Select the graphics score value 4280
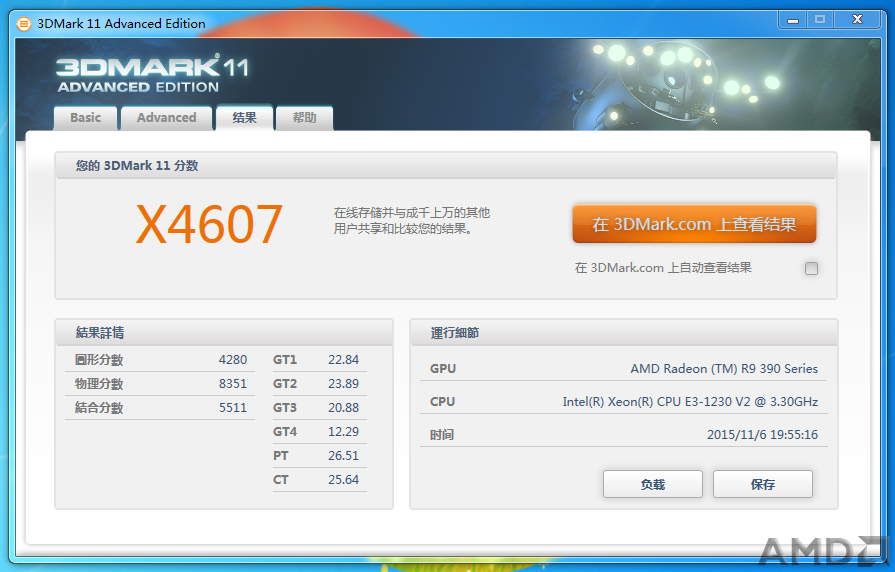The width and height of the screenshot is (895, 572). (x=233, y=360)
